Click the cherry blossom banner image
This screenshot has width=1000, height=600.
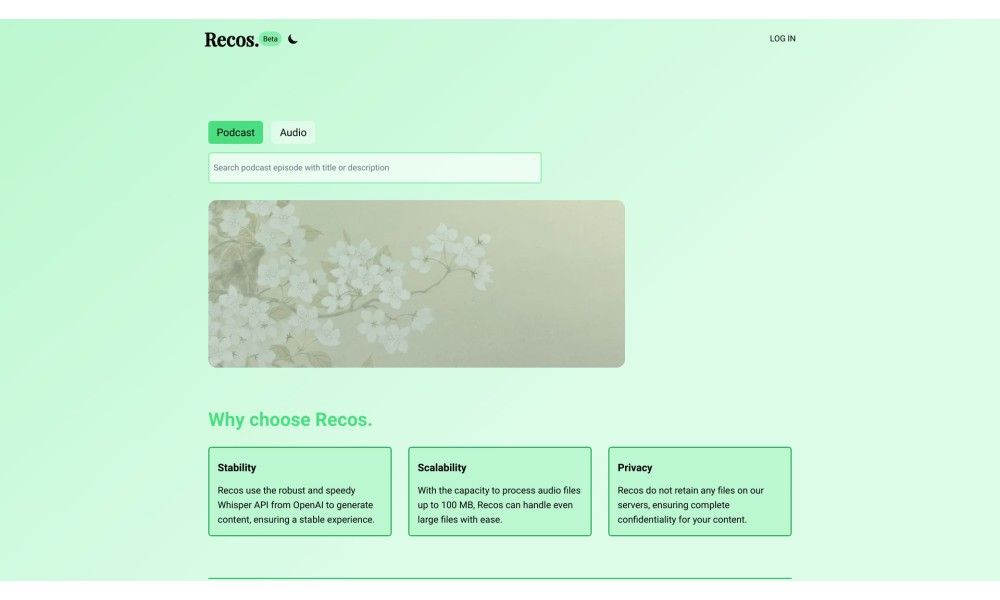416,284
